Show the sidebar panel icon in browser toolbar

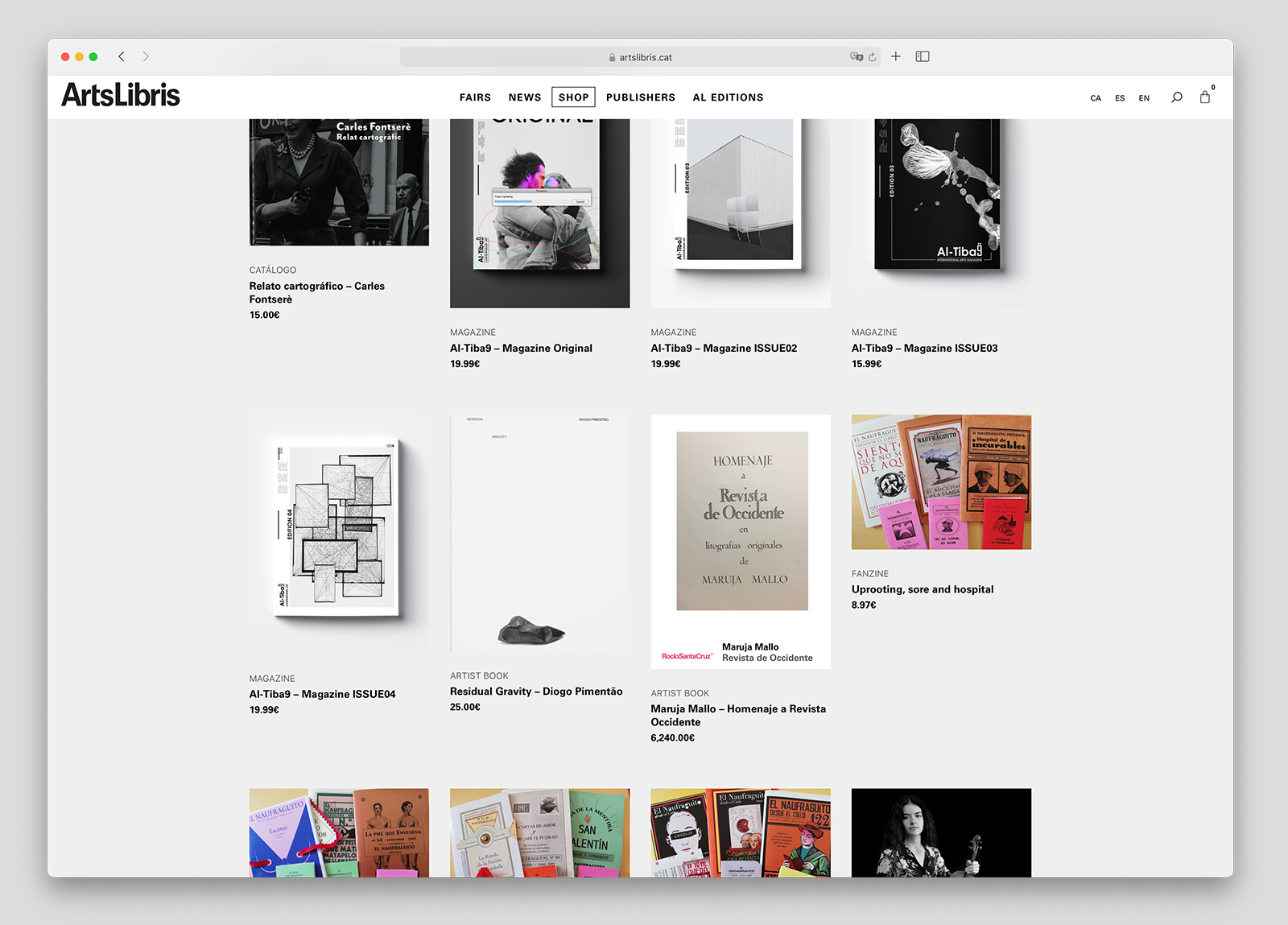[x=923, y=56]
